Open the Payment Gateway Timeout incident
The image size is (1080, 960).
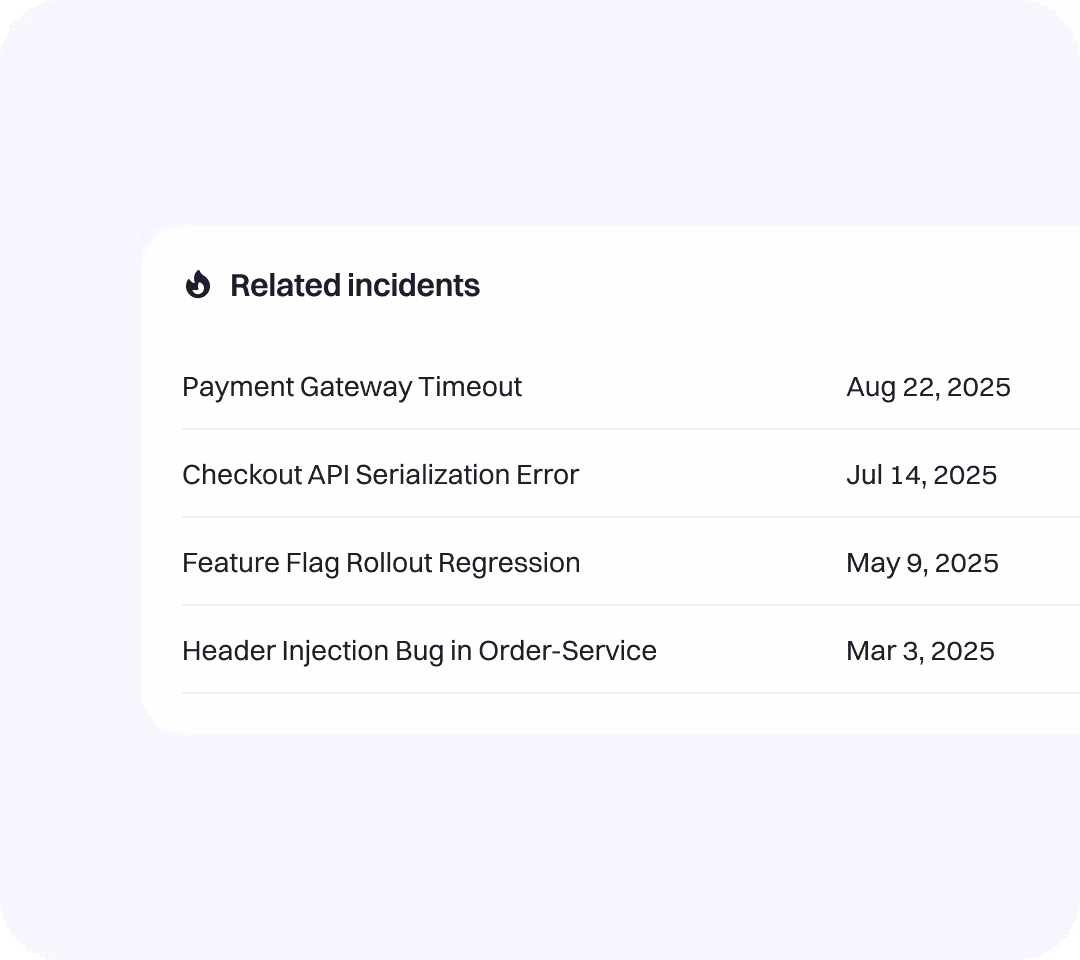point(352,387)
